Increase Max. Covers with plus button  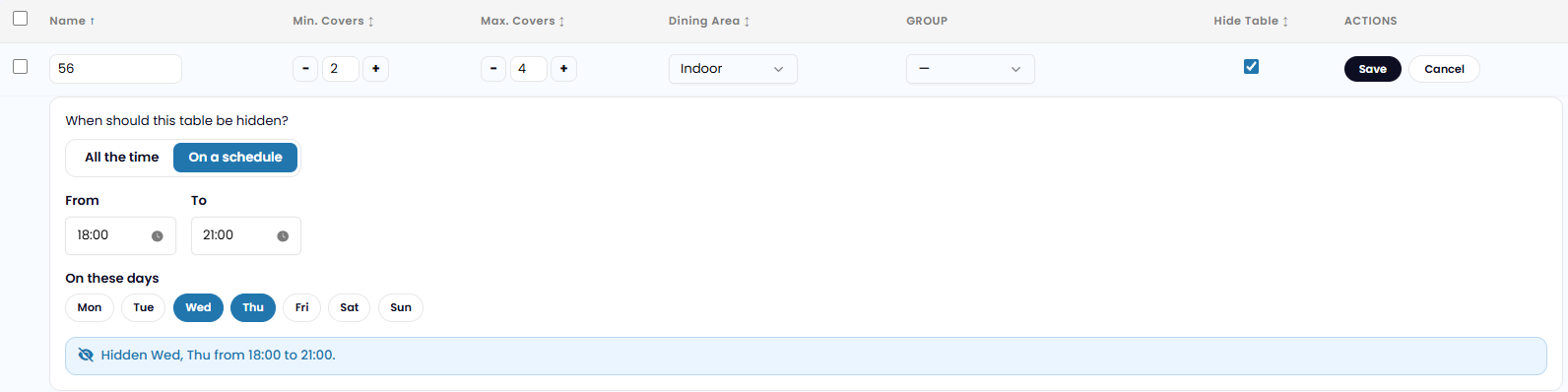pyautogui.click(x=563, y=69)
